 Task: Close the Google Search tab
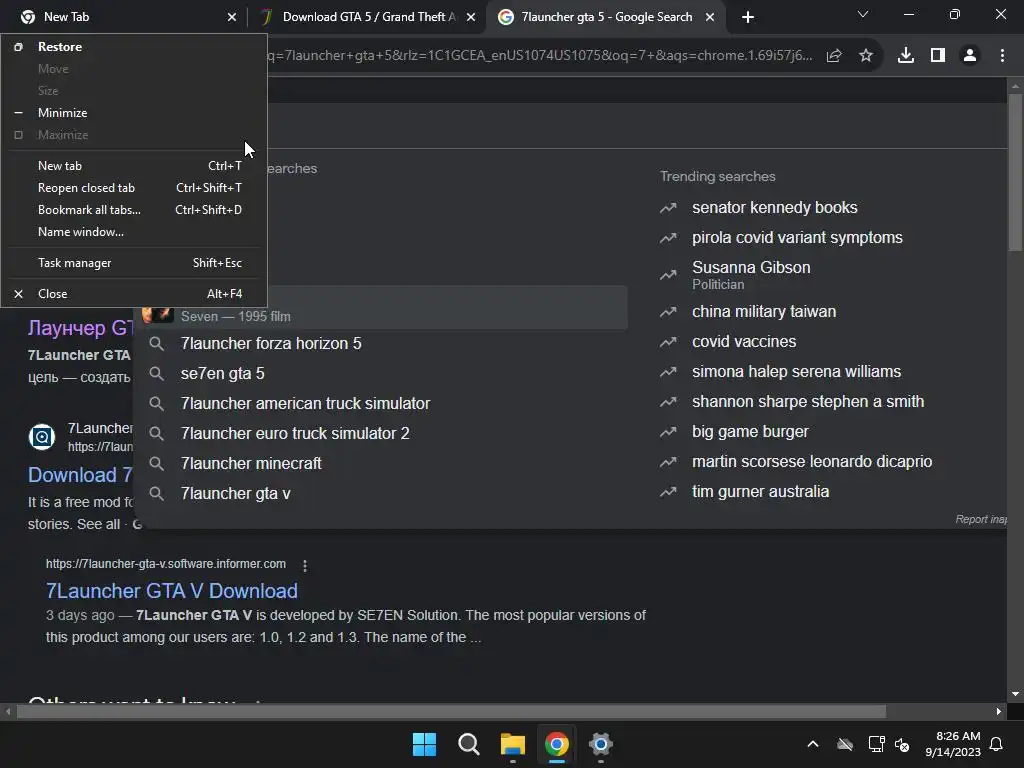(710, 17)
